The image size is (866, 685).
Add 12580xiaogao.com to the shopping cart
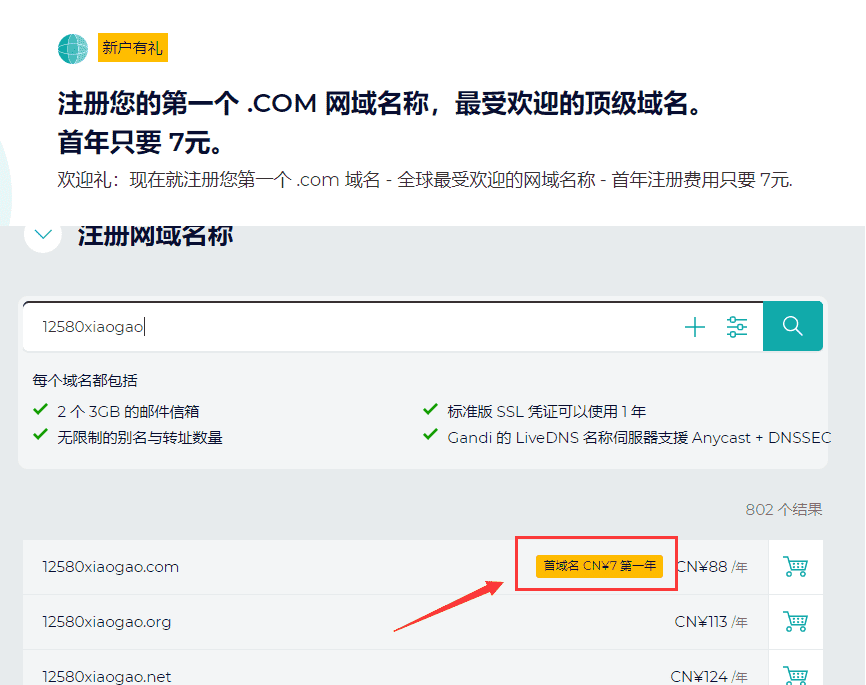[795, 566]
